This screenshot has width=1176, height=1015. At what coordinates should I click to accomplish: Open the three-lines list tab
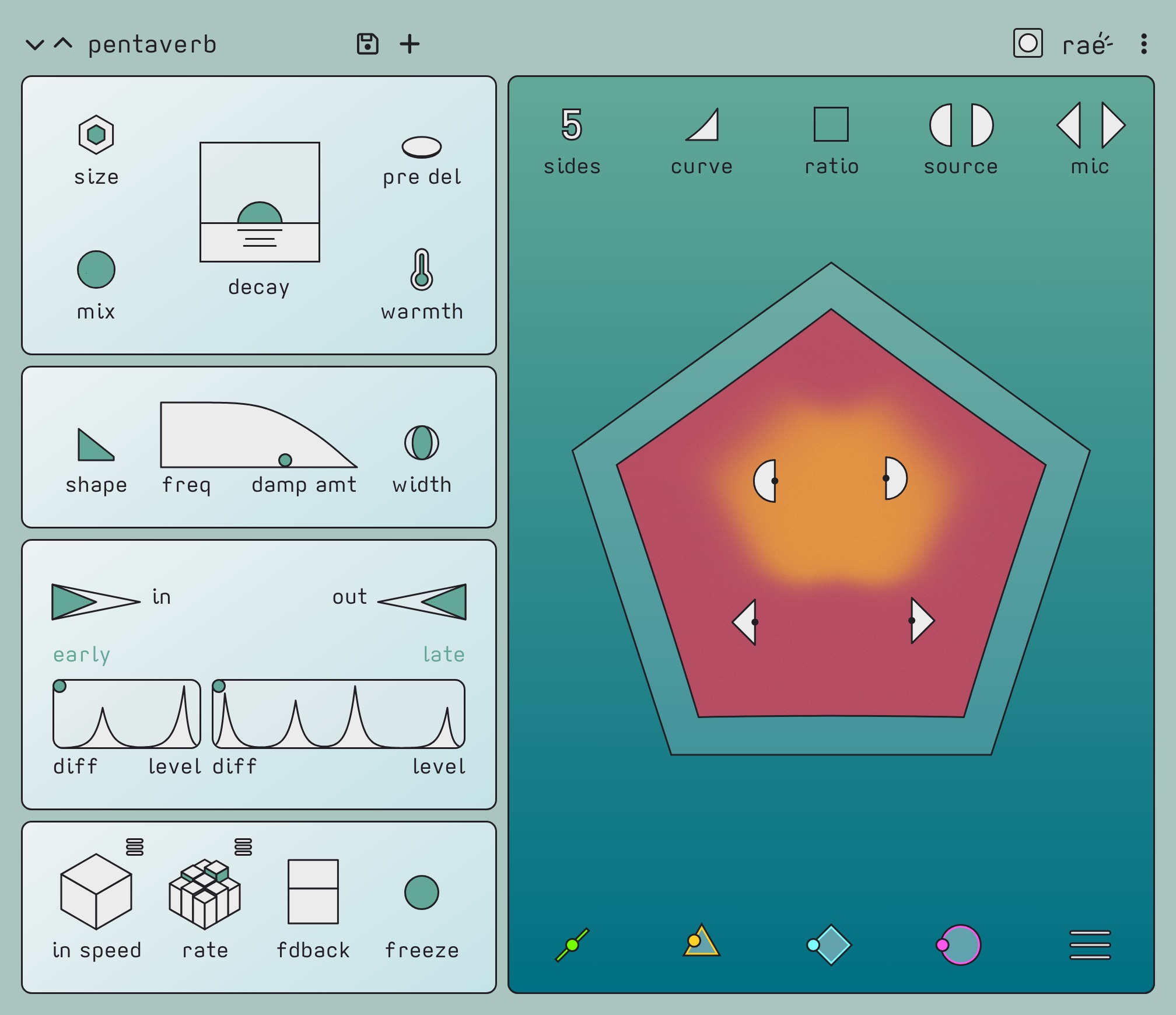pos(1090,945)
